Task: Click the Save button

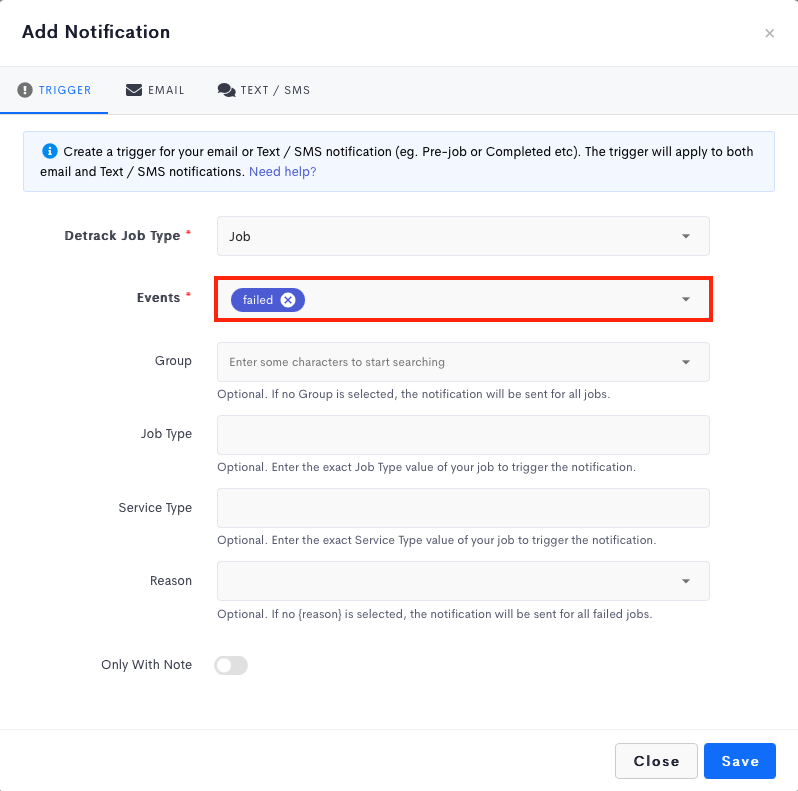Action: (740, 761)
